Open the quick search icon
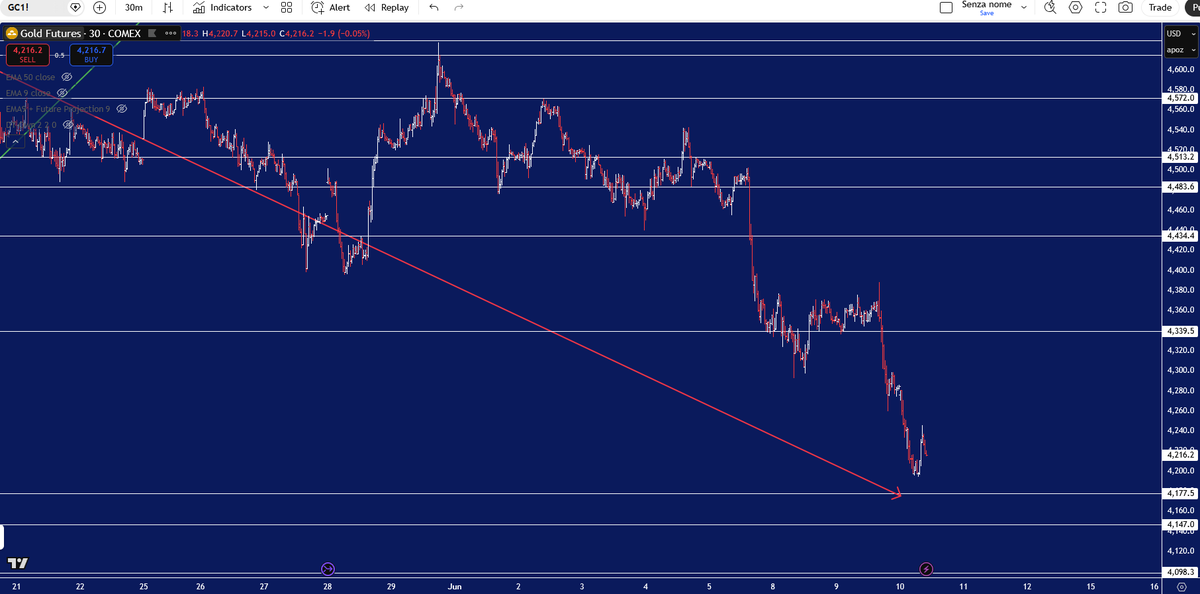This screenshot has width=1200, height=594. [x=1049, y=7]
